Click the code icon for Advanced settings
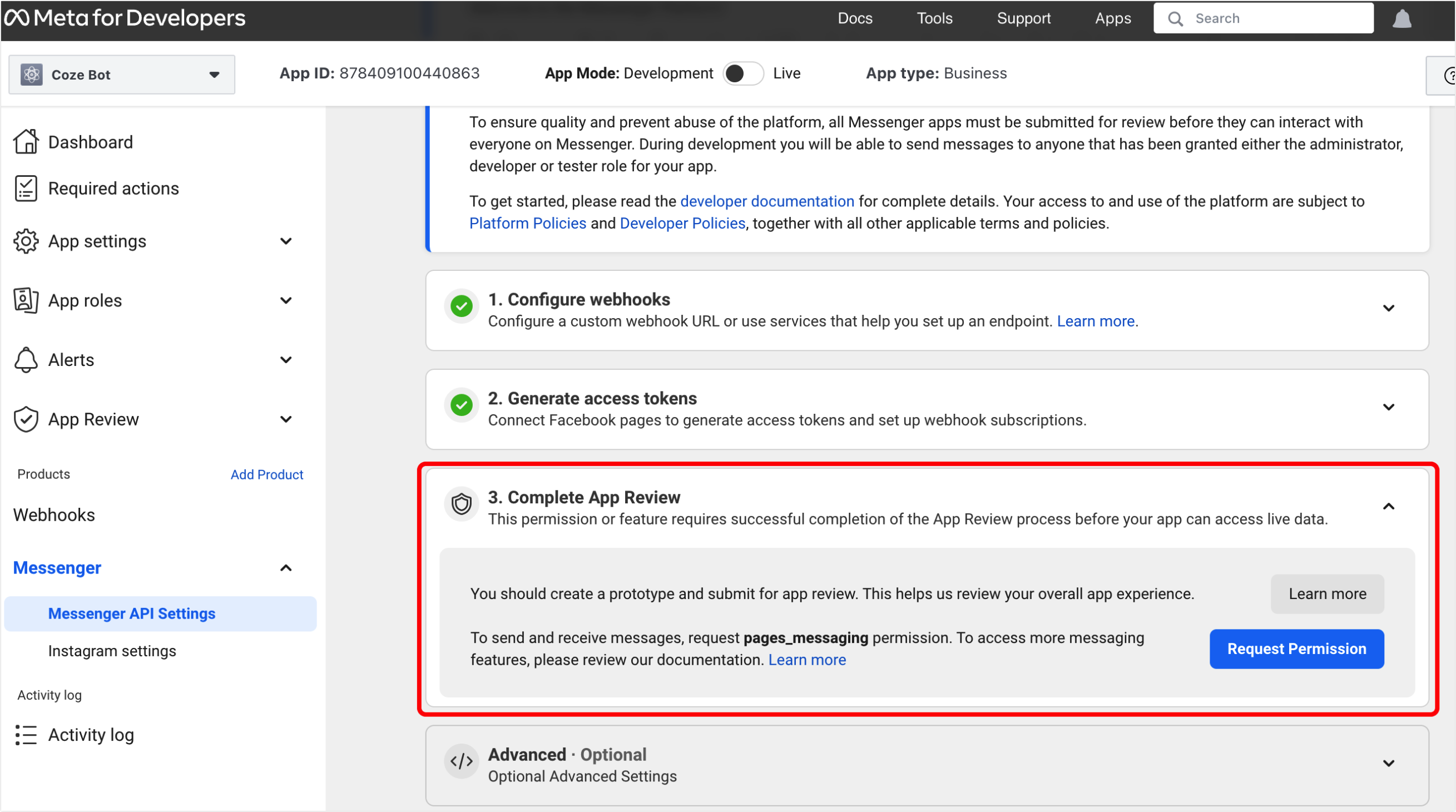Screen dimensions: 1456x812 click(x=462, y=761)
